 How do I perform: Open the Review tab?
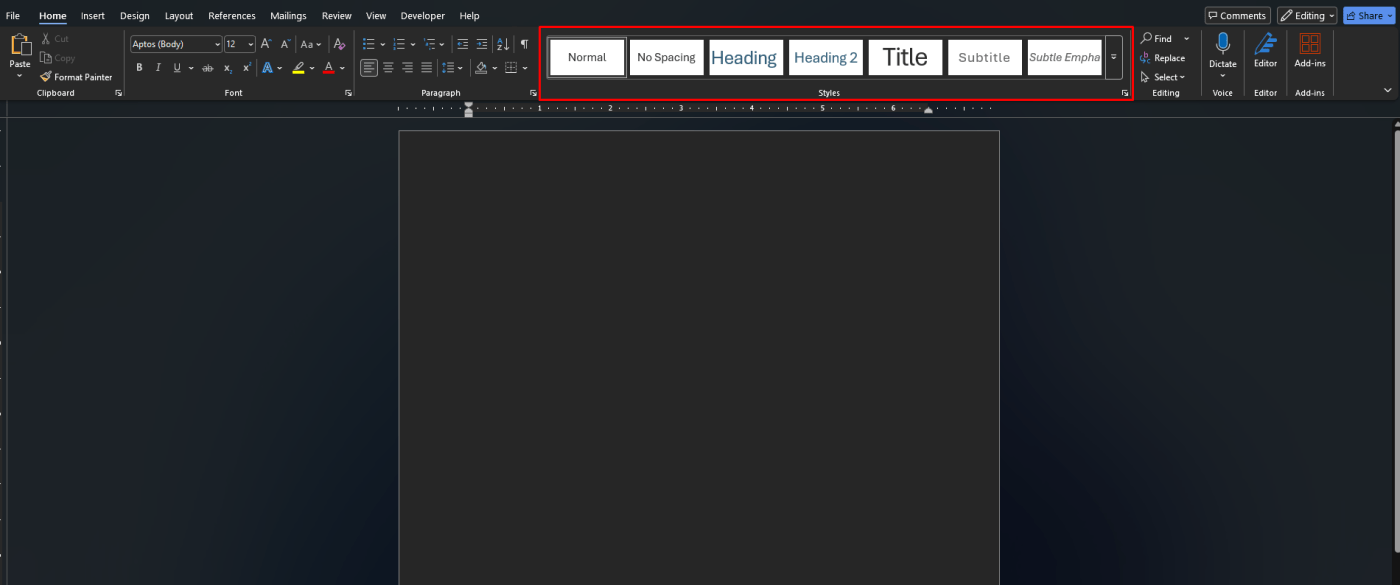point(337,16)
